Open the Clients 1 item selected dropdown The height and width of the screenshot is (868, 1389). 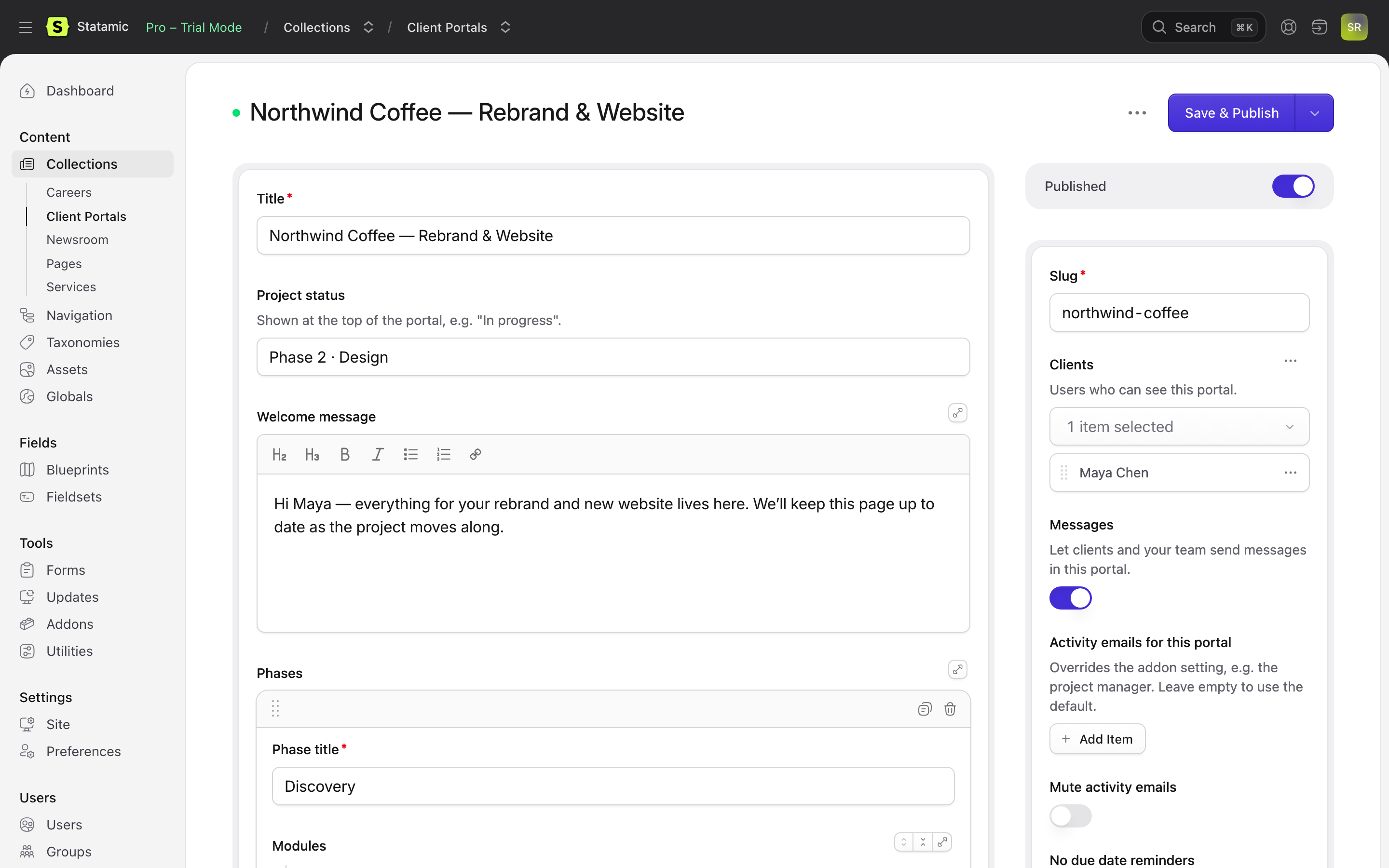1180,427
